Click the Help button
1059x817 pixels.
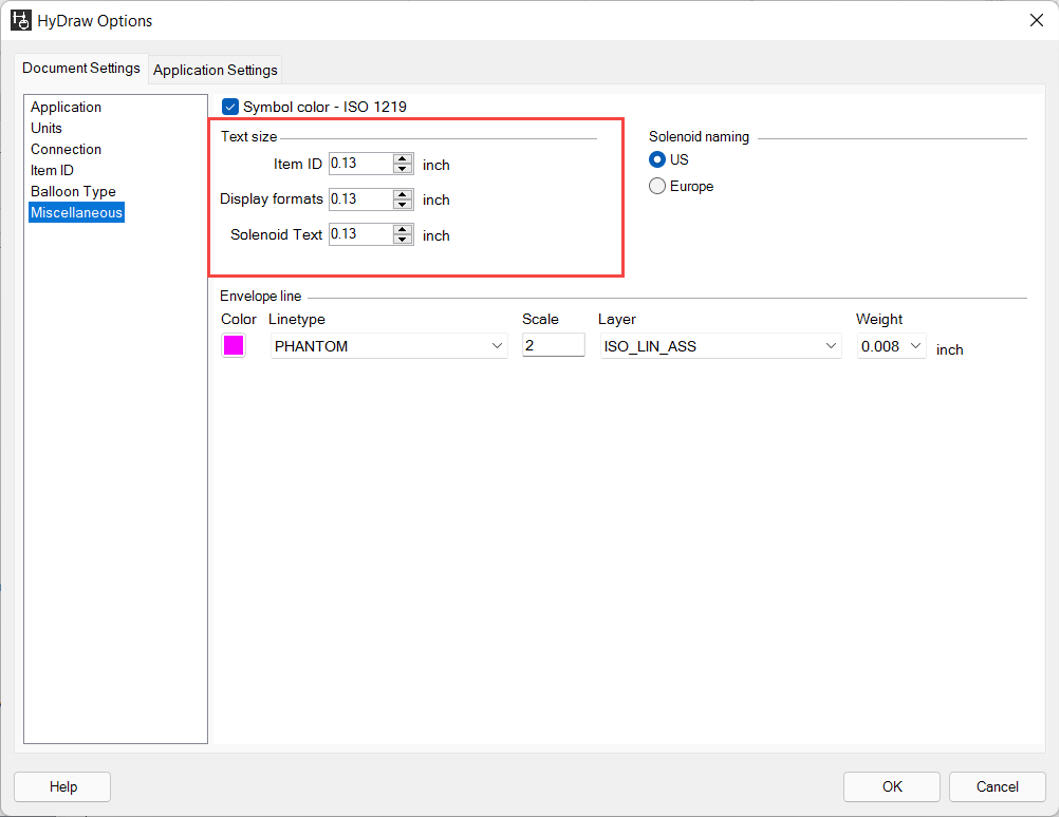pos(63,787)
